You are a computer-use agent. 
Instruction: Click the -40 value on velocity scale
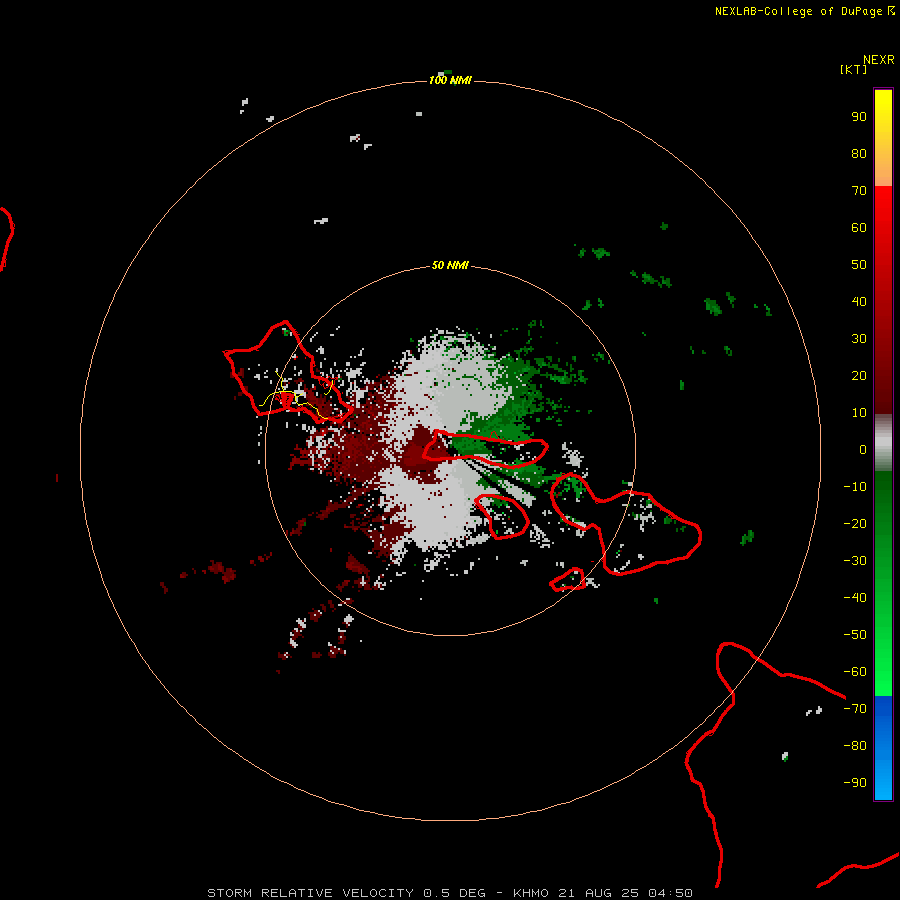click(855, 598)
